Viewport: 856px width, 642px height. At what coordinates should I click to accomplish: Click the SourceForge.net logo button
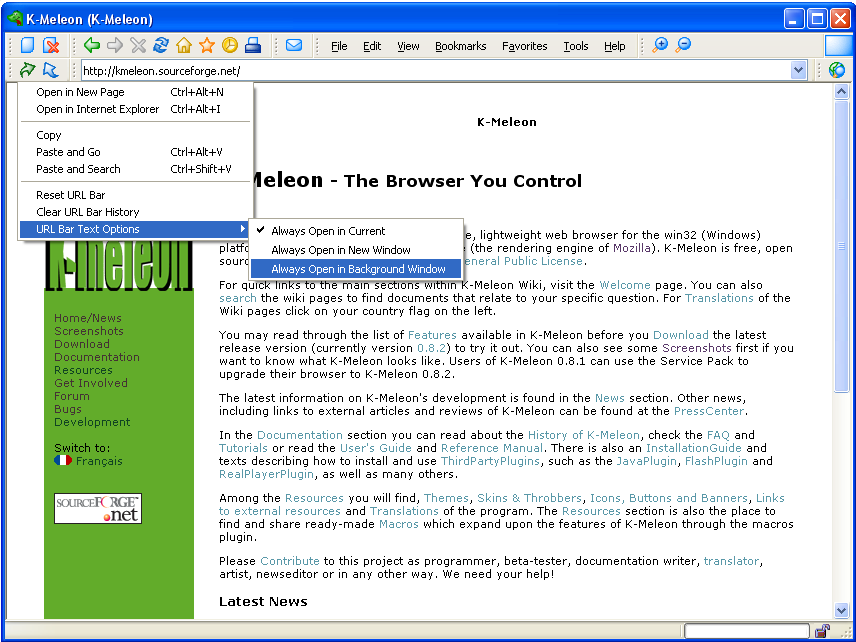click(x=97, y=508)
